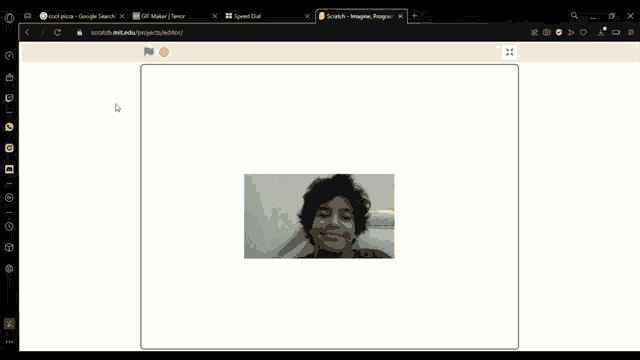Stop the project with the stop circle
The width and height of the screenshot is (640, 360).
pos(164,52)
